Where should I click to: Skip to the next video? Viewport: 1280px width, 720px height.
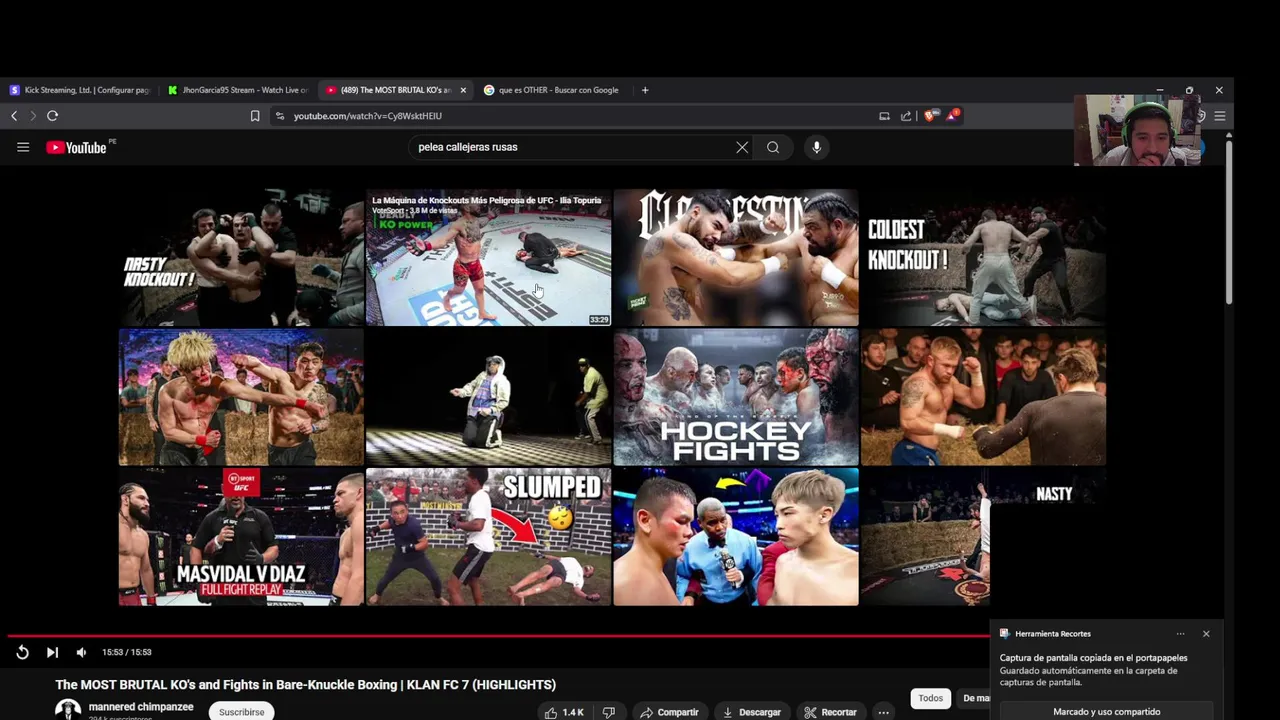(52, 652)
